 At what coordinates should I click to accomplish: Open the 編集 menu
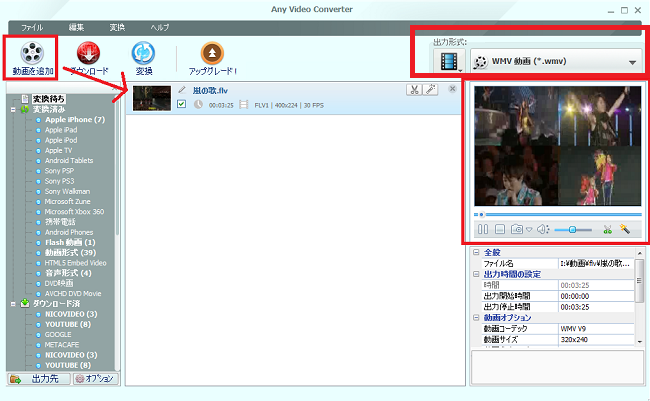pyautogui.click(x=76, y=27)
